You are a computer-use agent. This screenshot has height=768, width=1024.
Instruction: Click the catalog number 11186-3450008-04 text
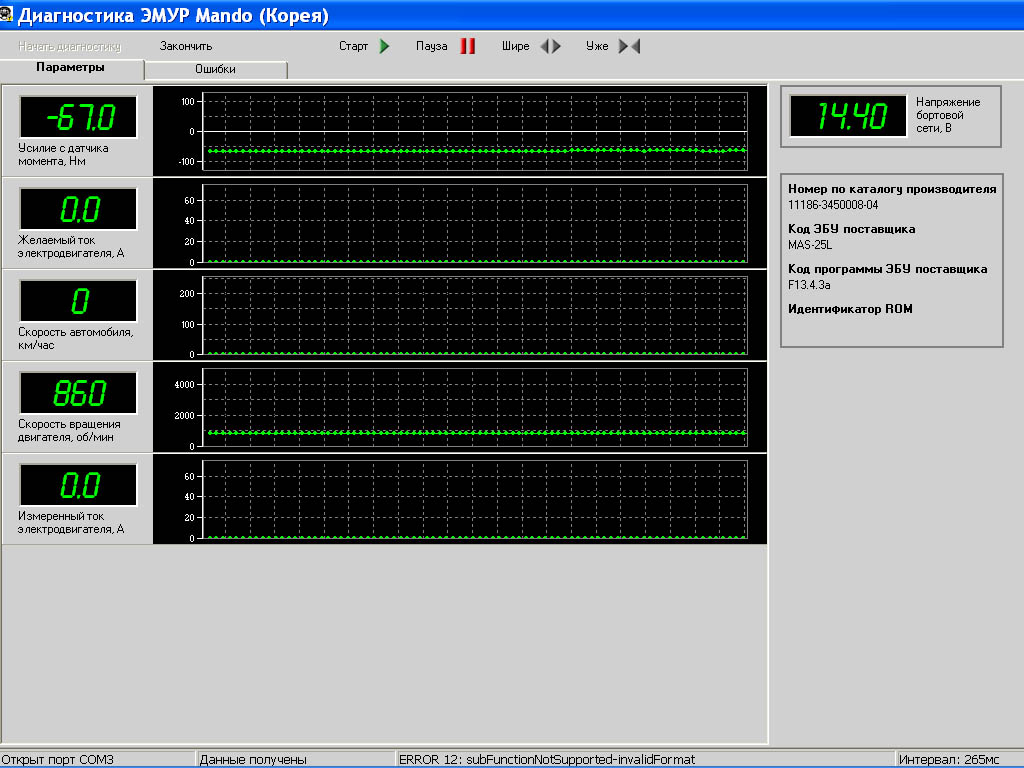click(x=833, y=205)
